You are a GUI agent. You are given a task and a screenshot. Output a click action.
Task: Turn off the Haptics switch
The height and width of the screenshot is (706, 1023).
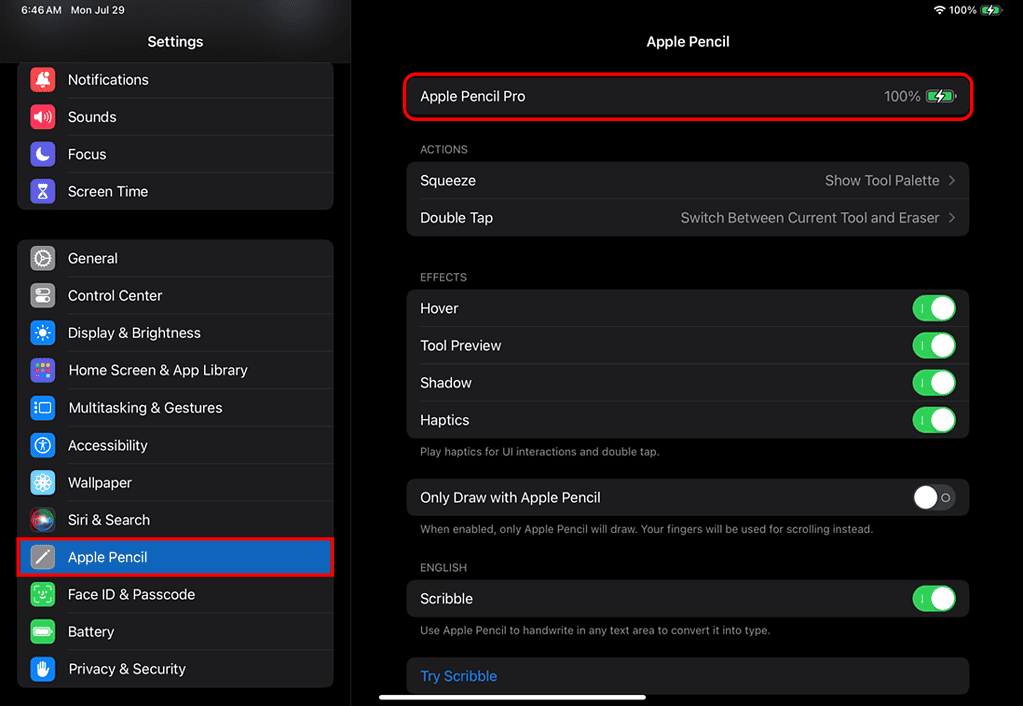pos(934,420)
